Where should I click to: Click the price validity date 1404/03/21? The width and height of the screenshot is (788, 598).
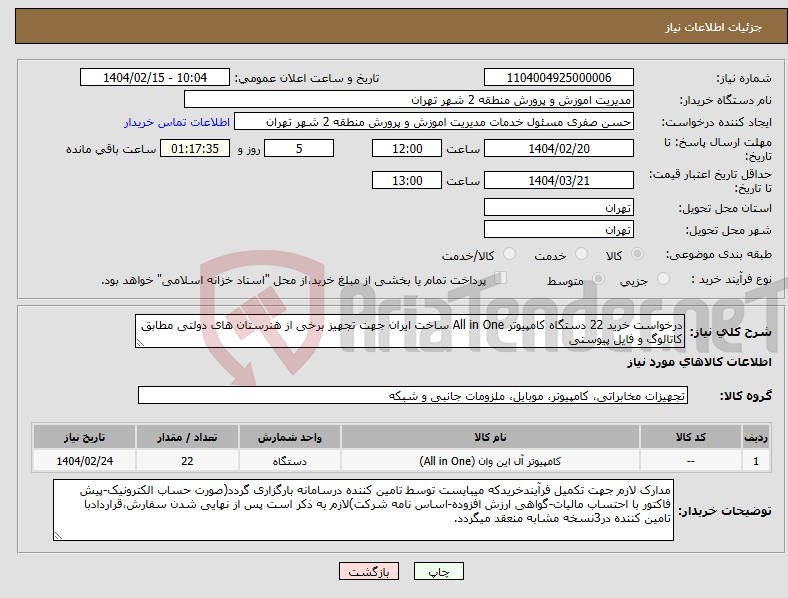tap(558, 180)
